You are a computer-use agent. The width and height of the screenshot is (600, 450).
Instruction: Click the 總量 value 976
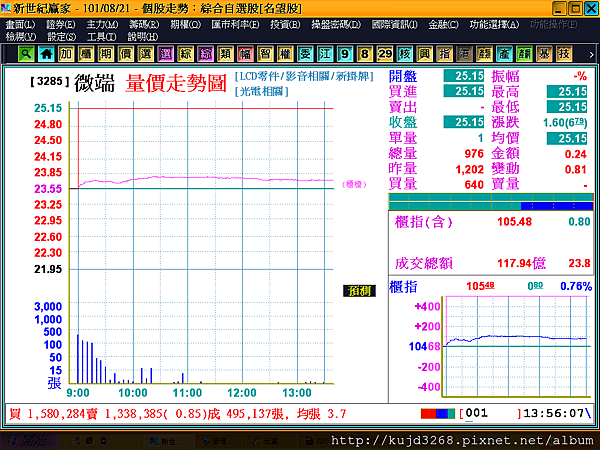point(474,154)
